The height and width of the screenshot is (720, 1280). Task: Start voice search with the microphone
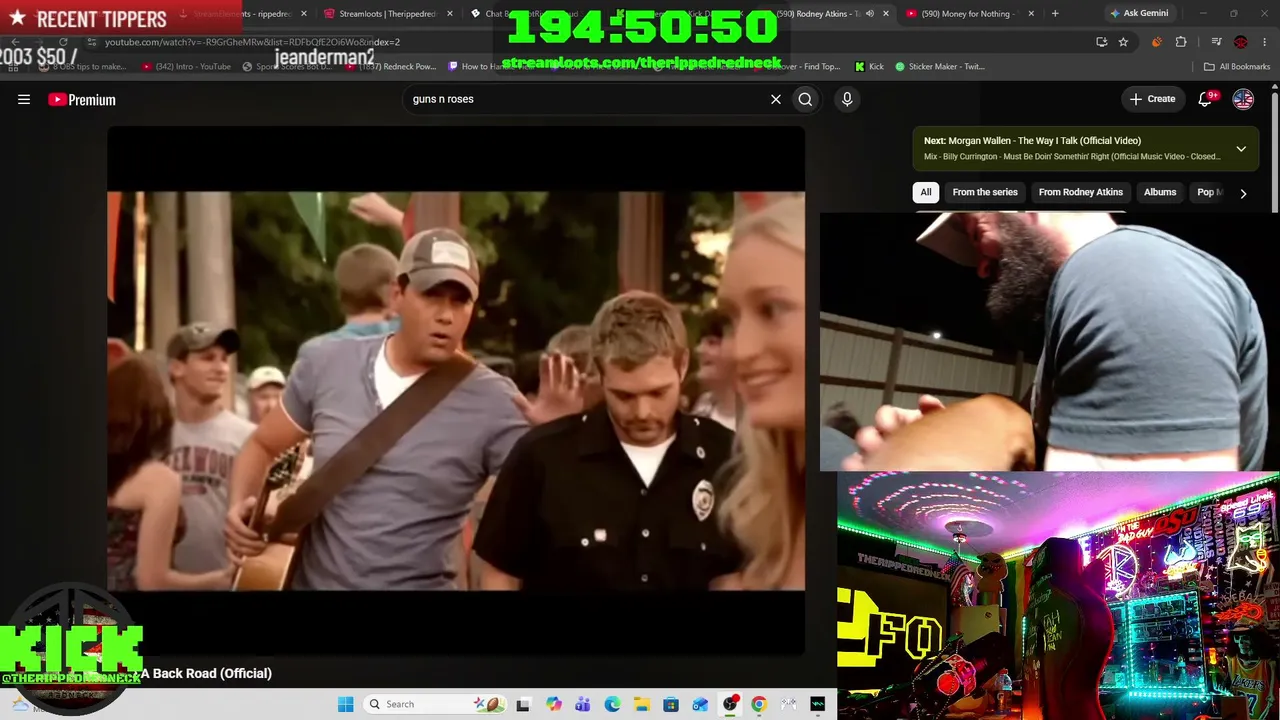[847, 99]
